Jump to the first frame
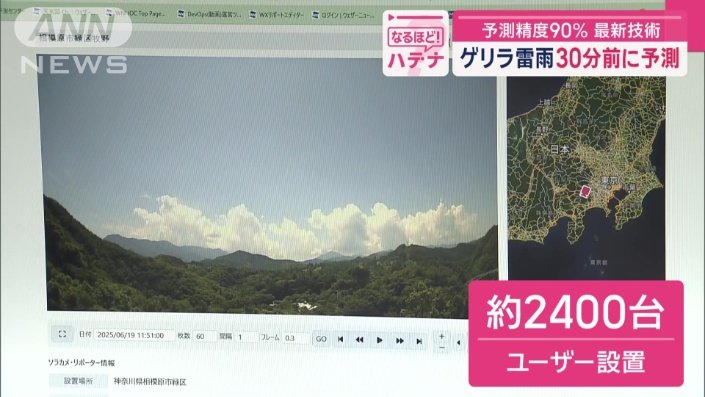 [340, 339]
